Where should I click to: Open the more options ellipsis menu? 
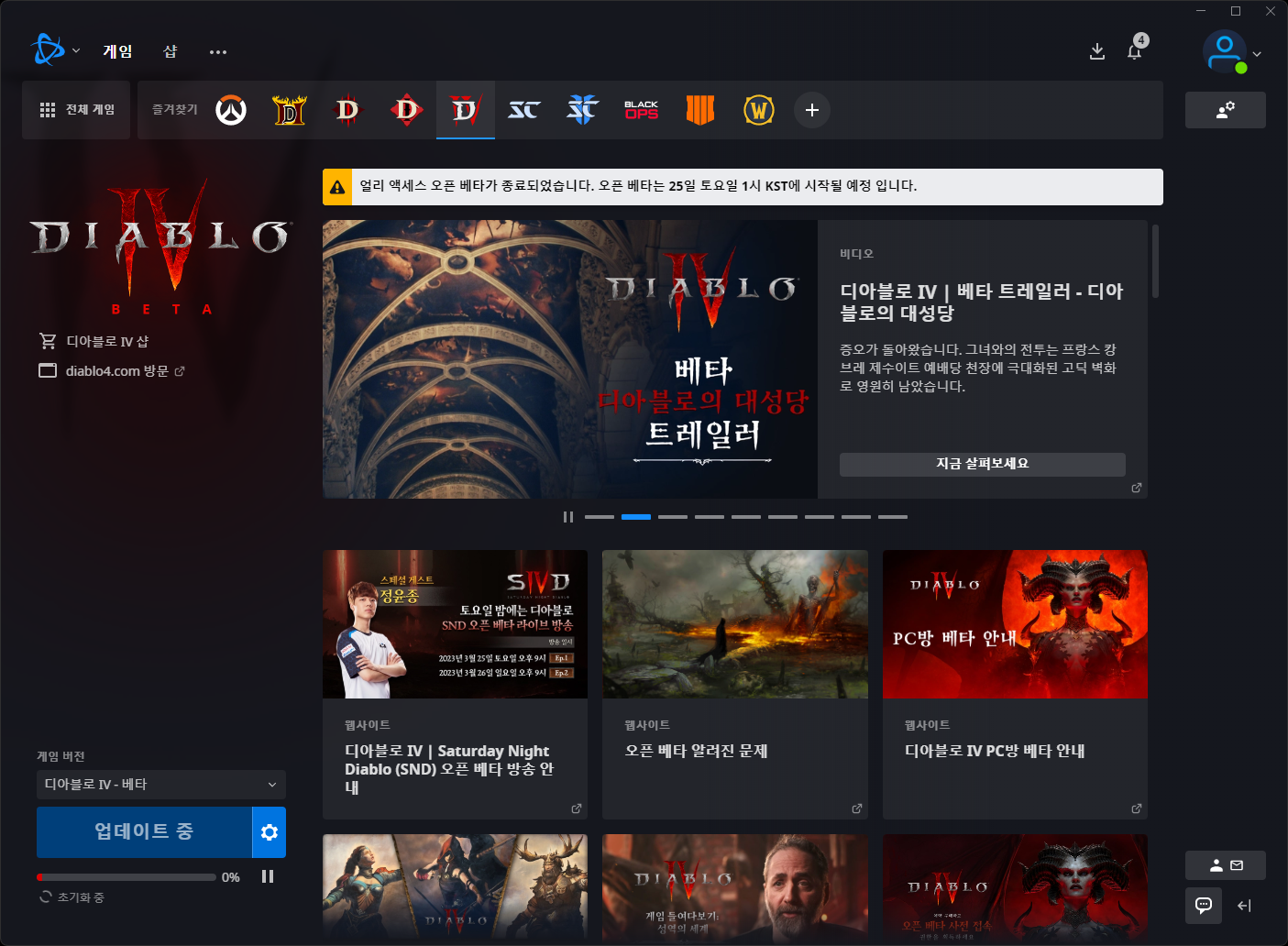(218, 52)
